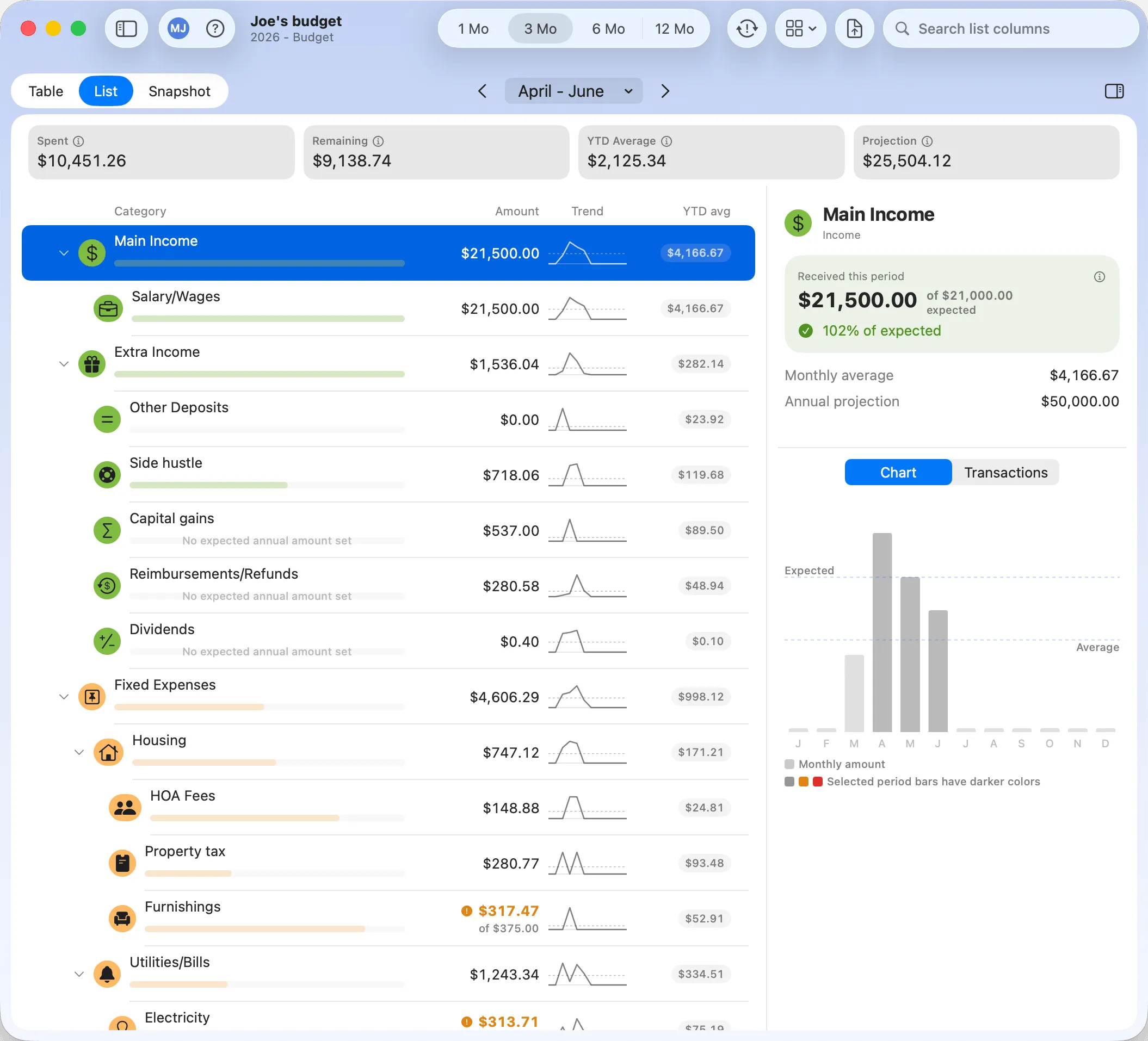This screenshot has height=1041, width=1148.
Task: Click the Property tax progress bar
Action: click(x=274, y=873)
